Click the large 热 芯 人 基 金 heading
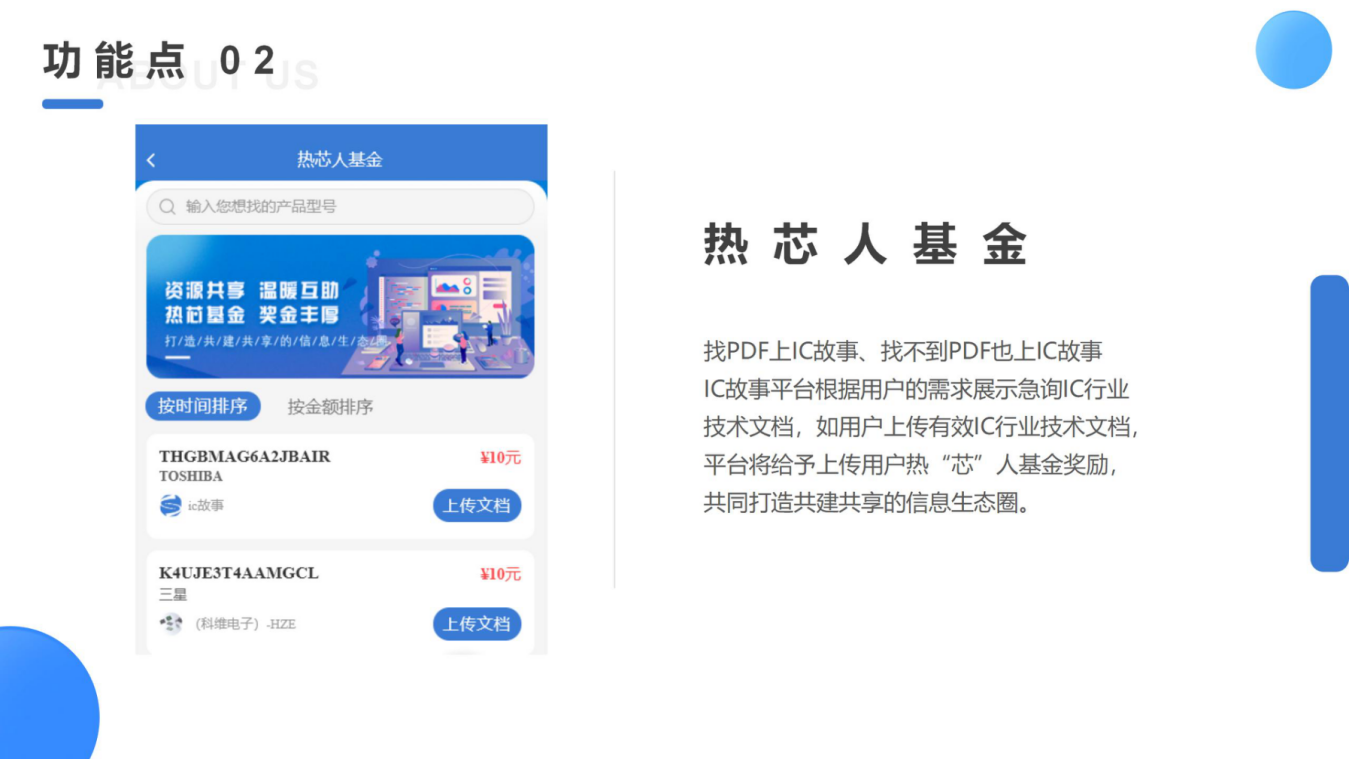Screen dimensions: 1350x759 866,245
